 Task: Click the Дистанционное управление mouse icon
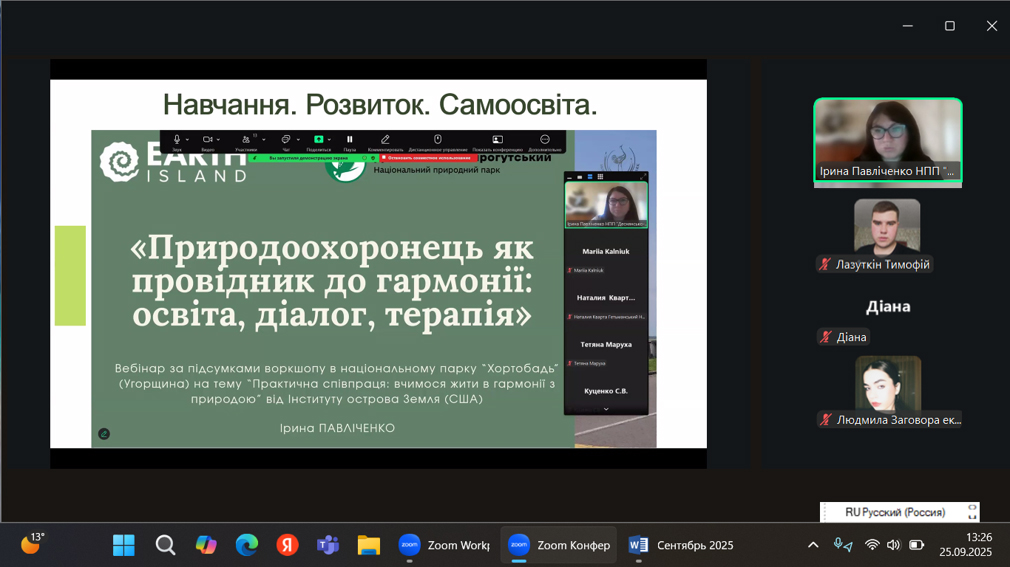click(x=437, y=141)
